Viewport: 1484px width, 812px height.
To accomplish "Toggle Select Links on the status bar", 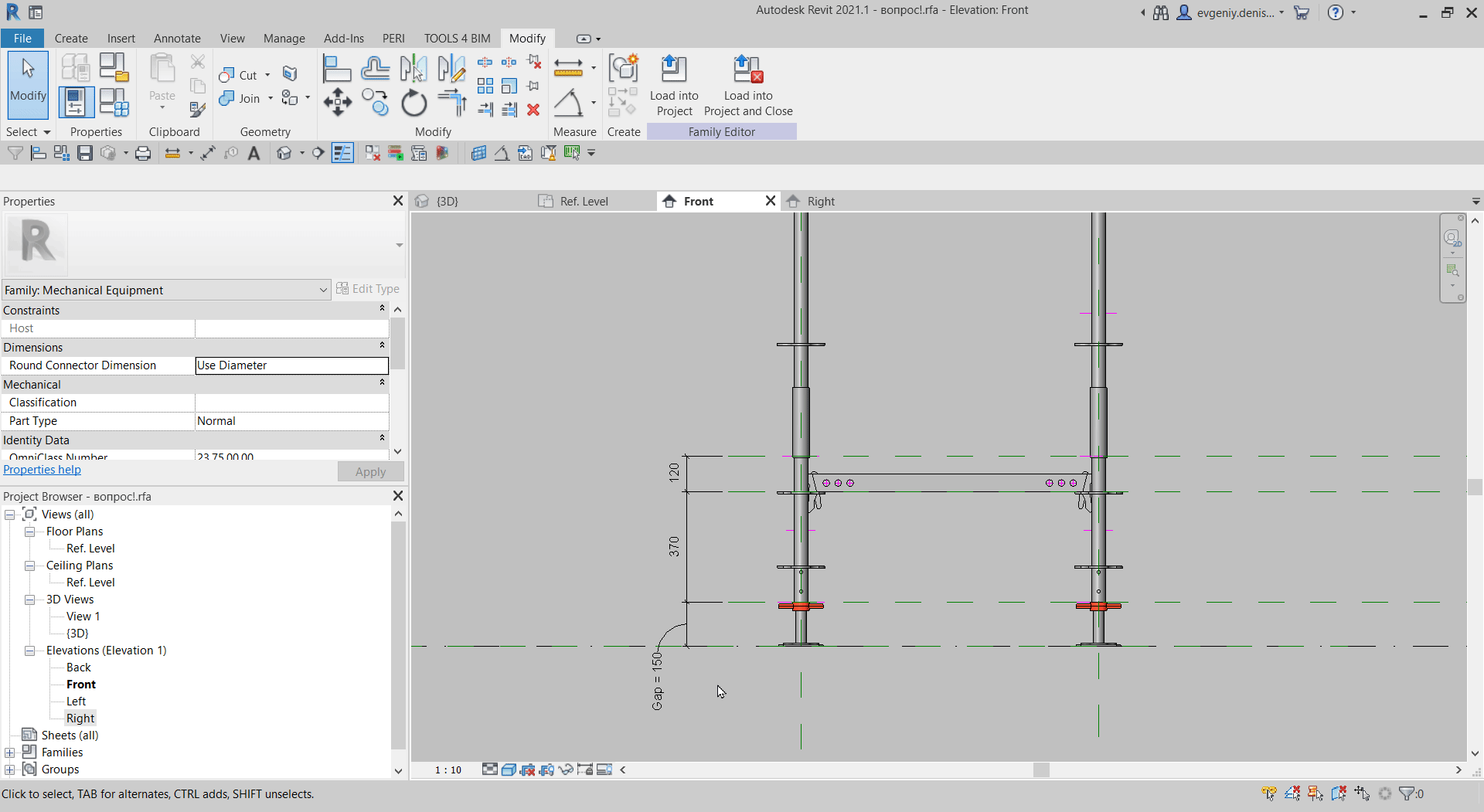I will point(1269,793).
